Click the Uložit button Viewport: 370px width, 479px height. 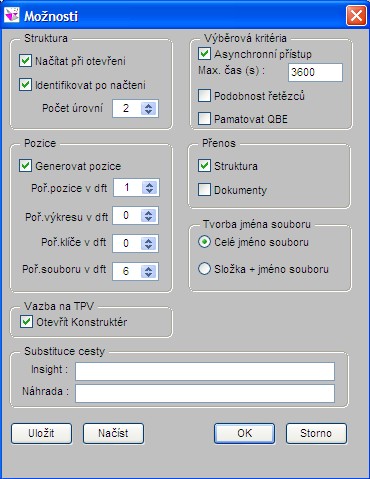coord(41,433)
